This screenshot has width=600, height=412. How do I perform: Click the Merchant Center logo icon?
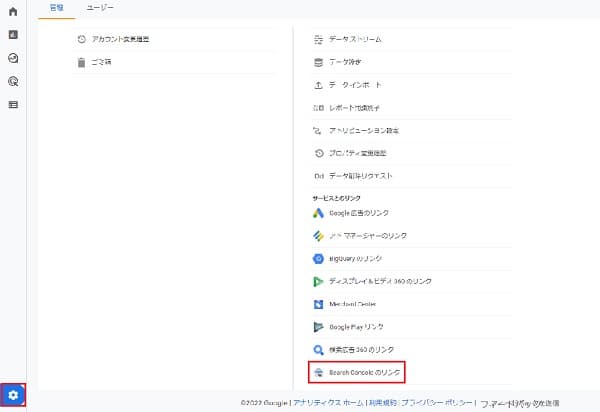coord(318,304)
